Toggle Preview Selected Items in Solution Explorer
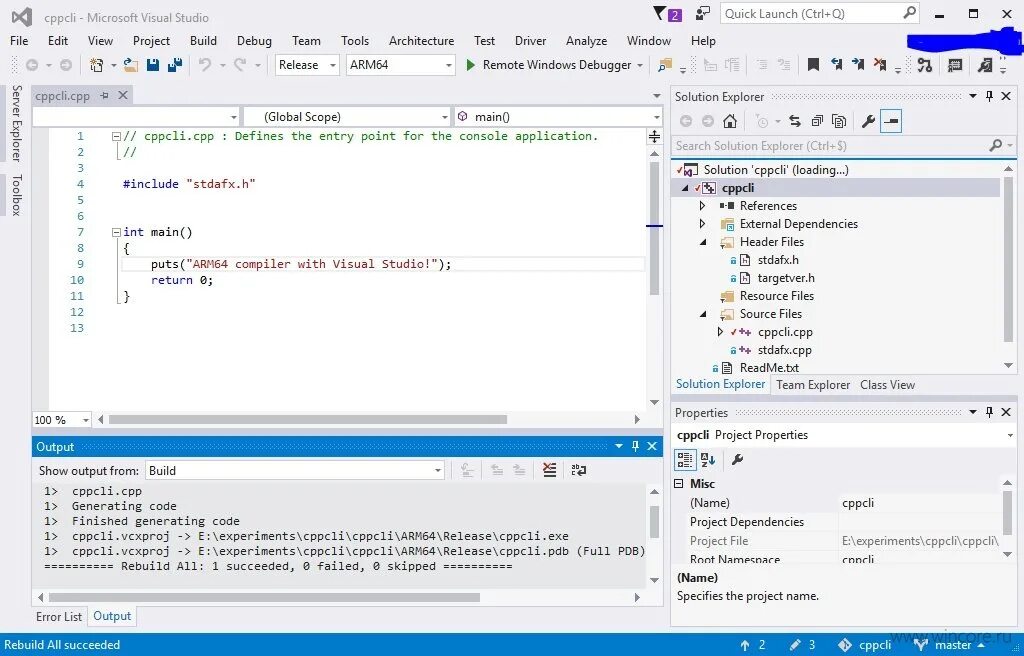Viewport: 1024px width, 656px height. 891,120
